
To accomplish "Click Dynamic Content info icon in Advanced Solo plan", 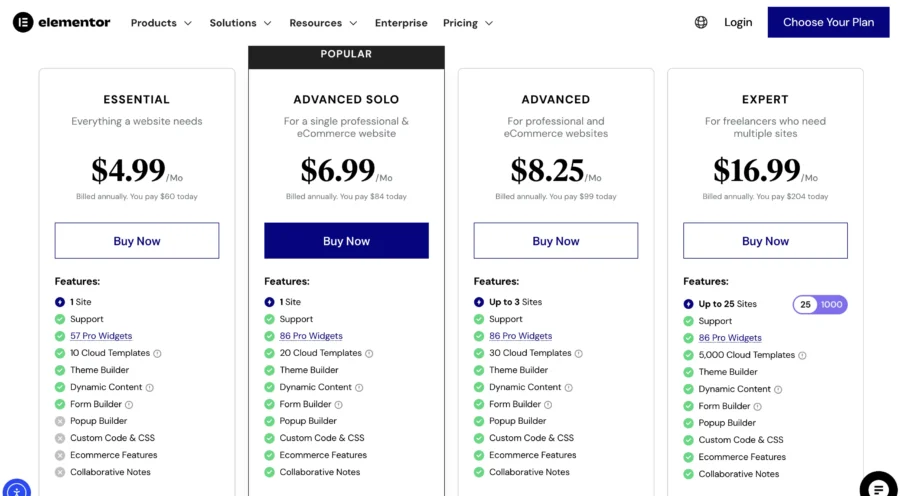I will (359, 388).
